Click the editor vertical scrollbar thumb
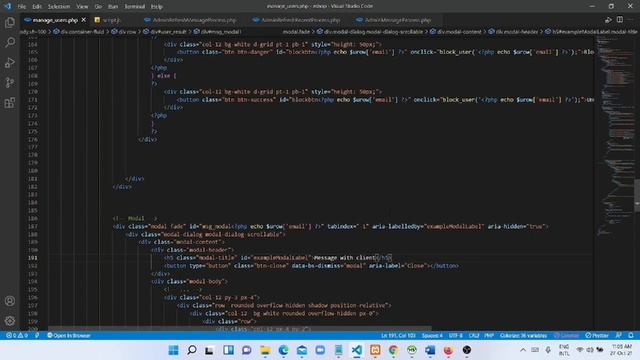 coord(638,195)
